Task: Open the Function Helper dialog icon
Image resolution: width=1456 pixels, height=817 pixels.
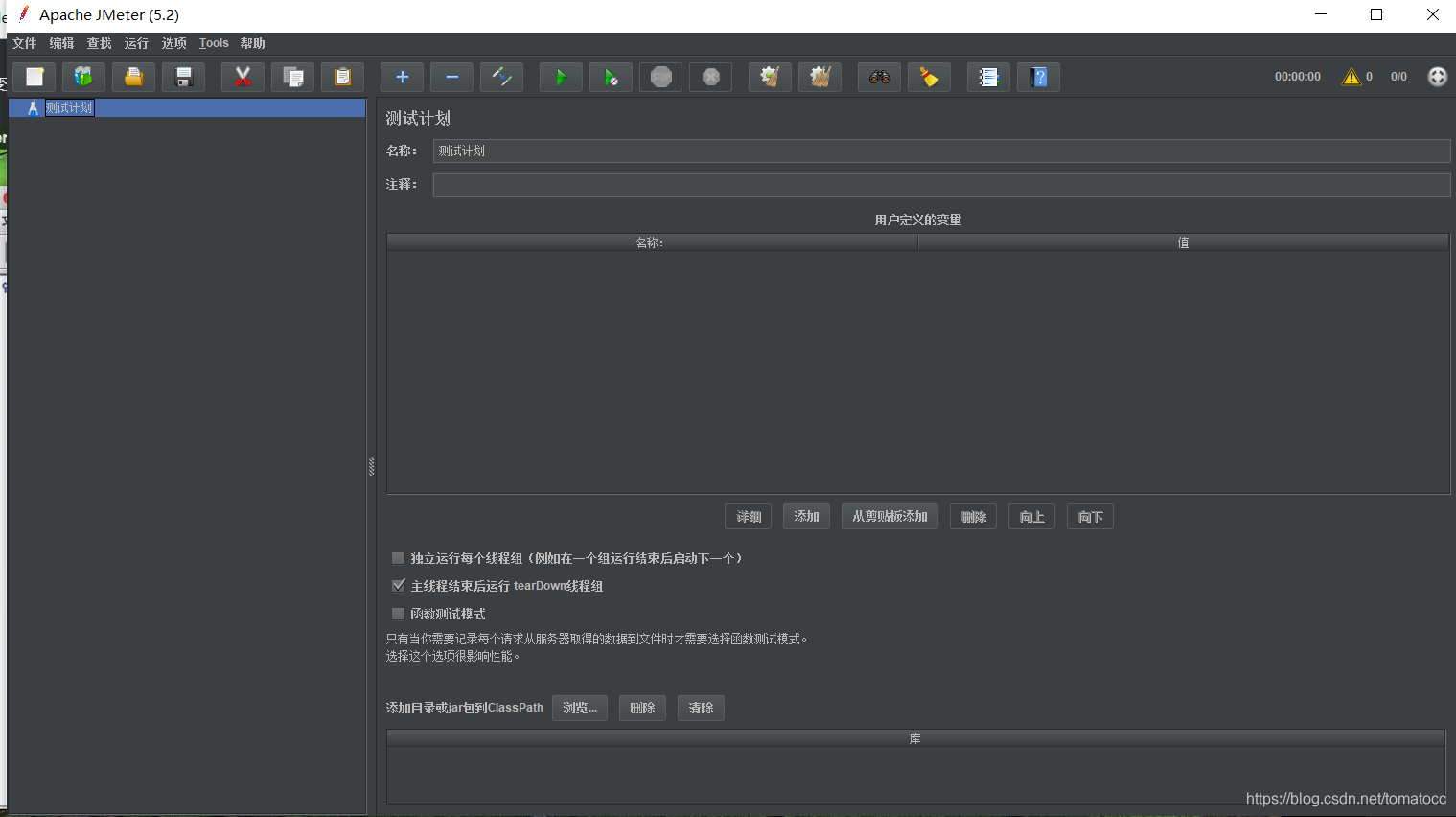Action: [989, 77]
